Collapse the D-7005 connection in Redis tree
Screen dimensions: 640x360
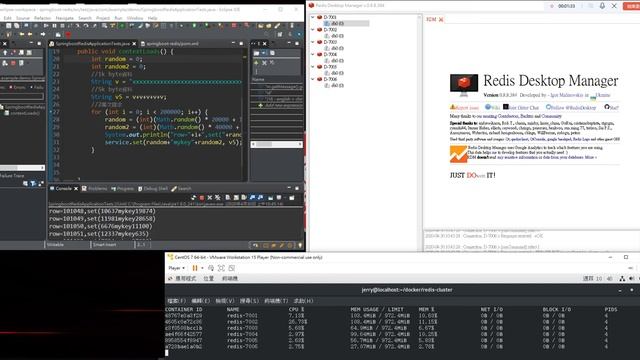(313, 67)
